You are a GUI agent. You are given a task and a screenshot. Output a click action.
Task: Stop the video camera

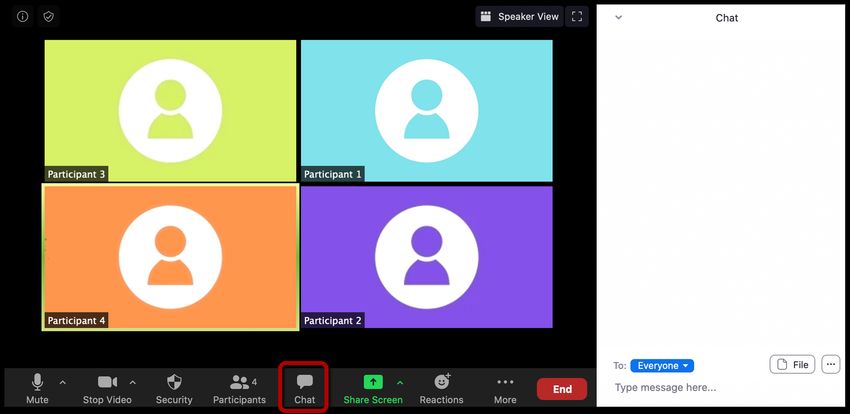(x=107, y=389)
